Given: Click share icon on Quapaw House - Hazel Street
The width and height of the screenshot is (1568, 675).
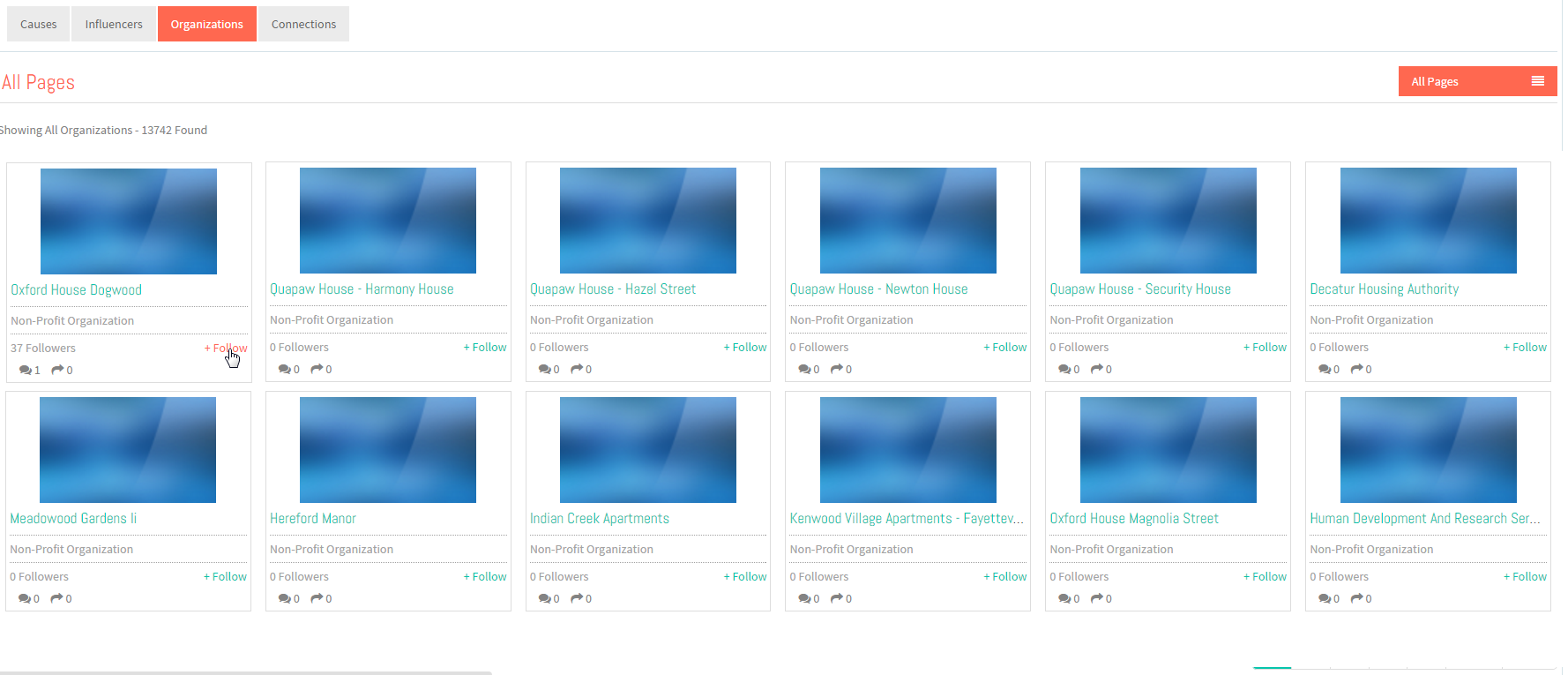Looking at the screenshot, I should (x=577, y=369).
